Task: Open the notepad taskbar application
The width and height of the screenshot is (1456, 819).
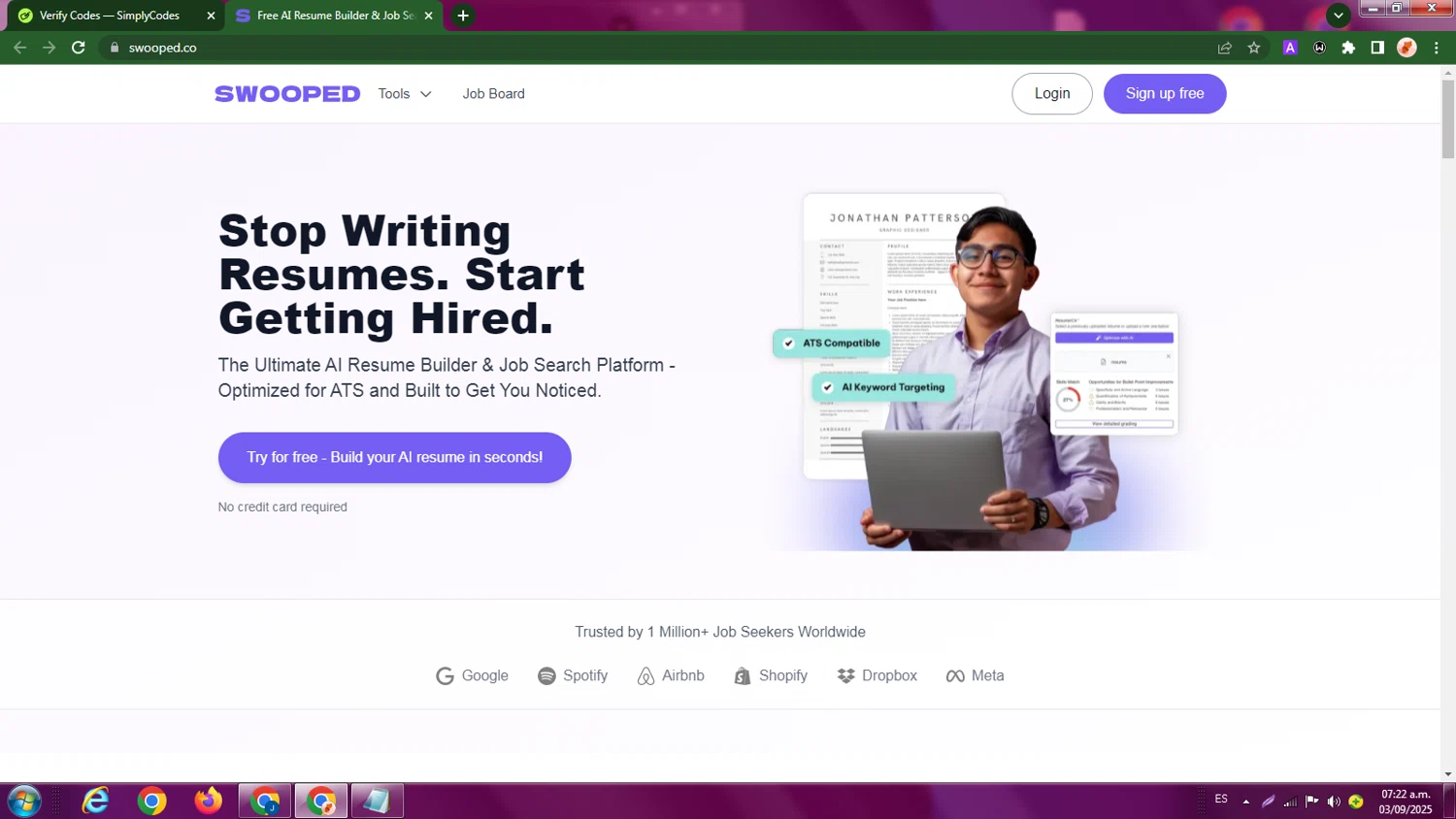Action: pyautogui.click(x=377, y=802)
